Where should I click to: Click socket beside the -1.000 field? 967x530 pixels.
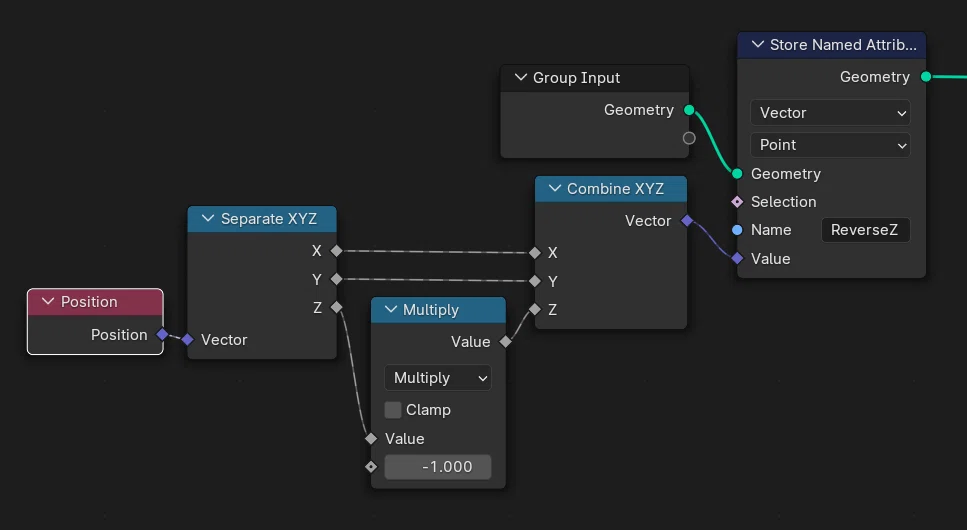click(371, 467)
